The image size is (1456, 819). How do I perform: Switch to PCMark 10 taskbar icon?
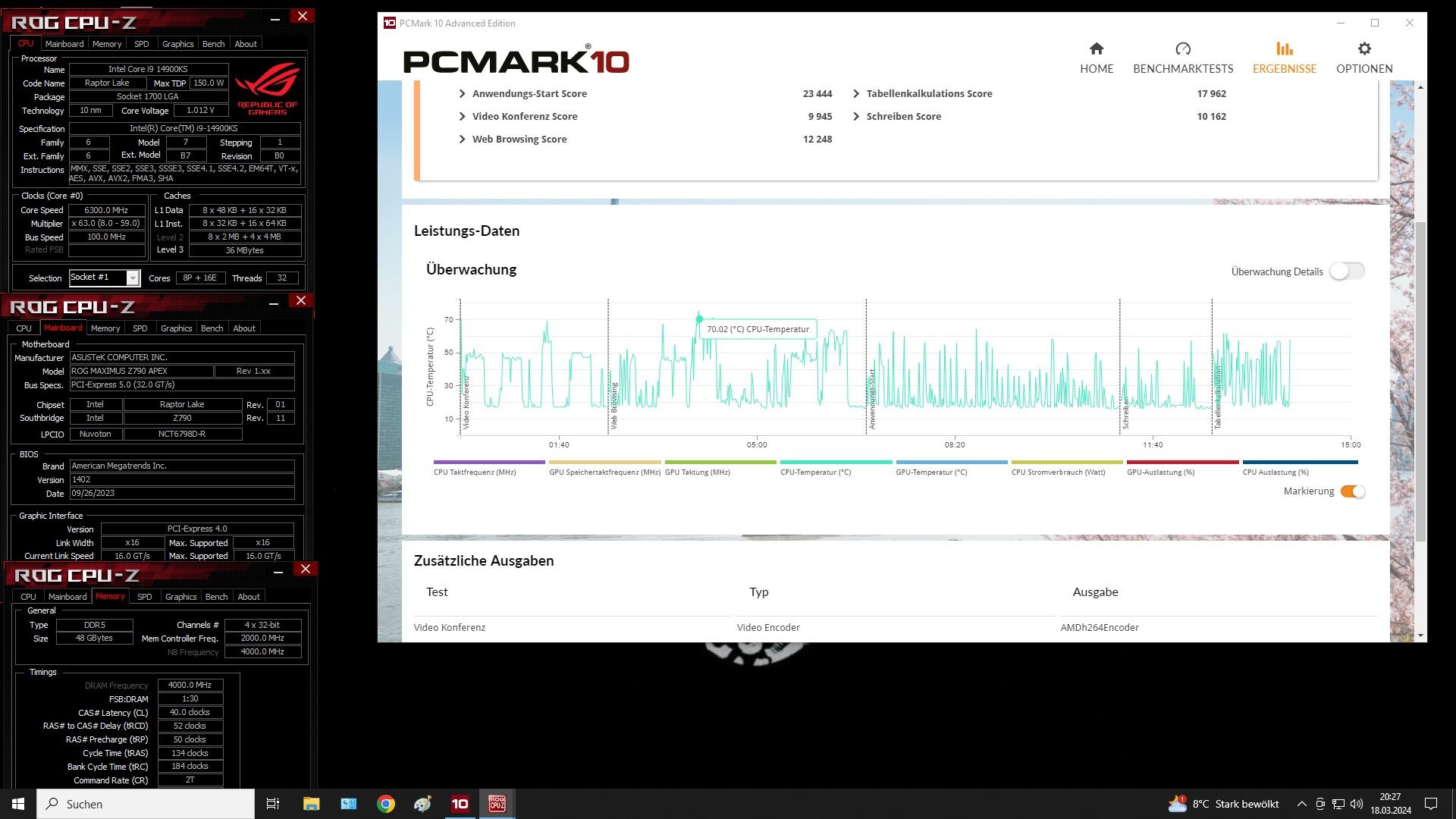tap(460, 804)
